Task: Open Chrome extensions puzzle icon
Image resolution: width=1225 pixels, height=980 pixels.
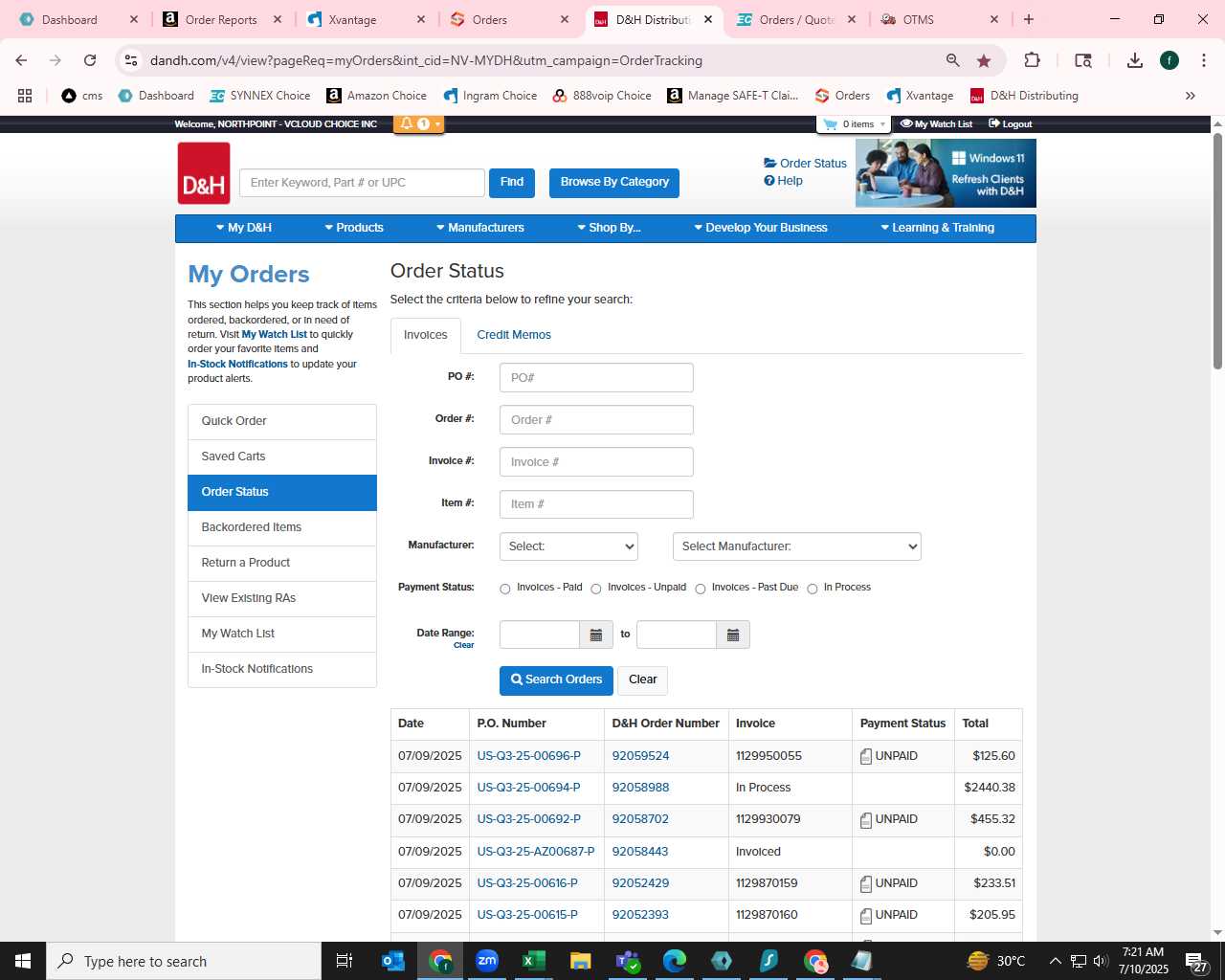Action: click(1032, 60)
